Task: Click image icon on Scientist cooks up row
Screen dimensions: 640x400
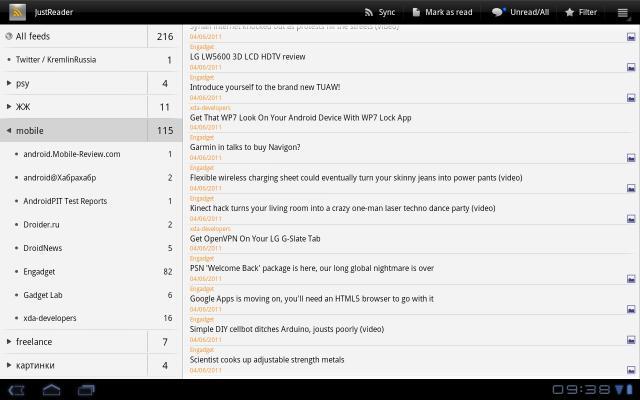Action: 631,370
